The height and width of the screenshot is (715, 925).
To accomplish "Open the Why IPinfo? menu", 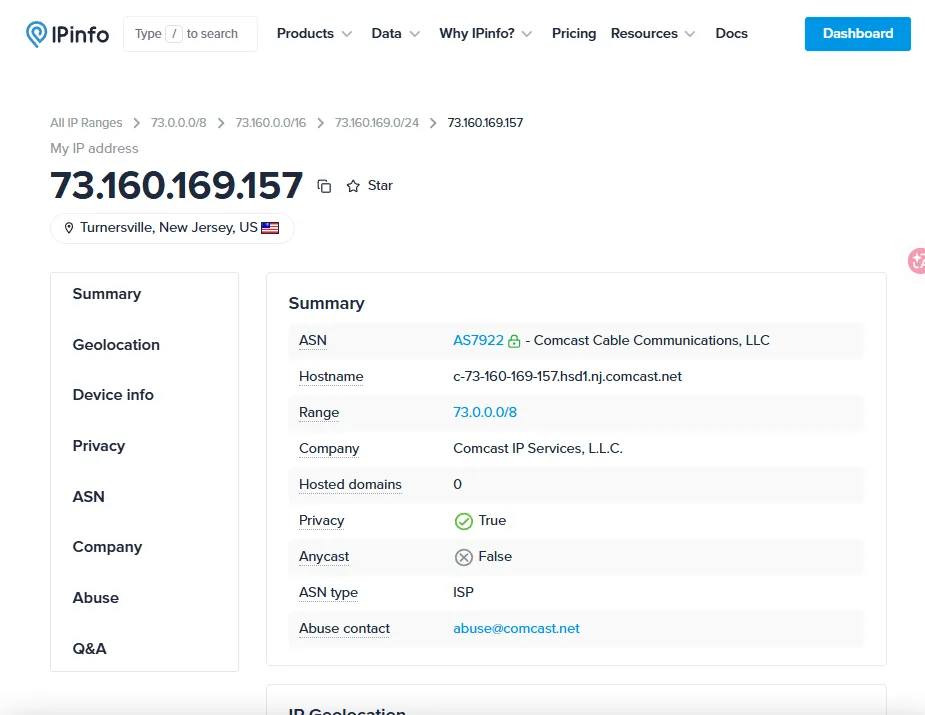I will tap(485, 33).
